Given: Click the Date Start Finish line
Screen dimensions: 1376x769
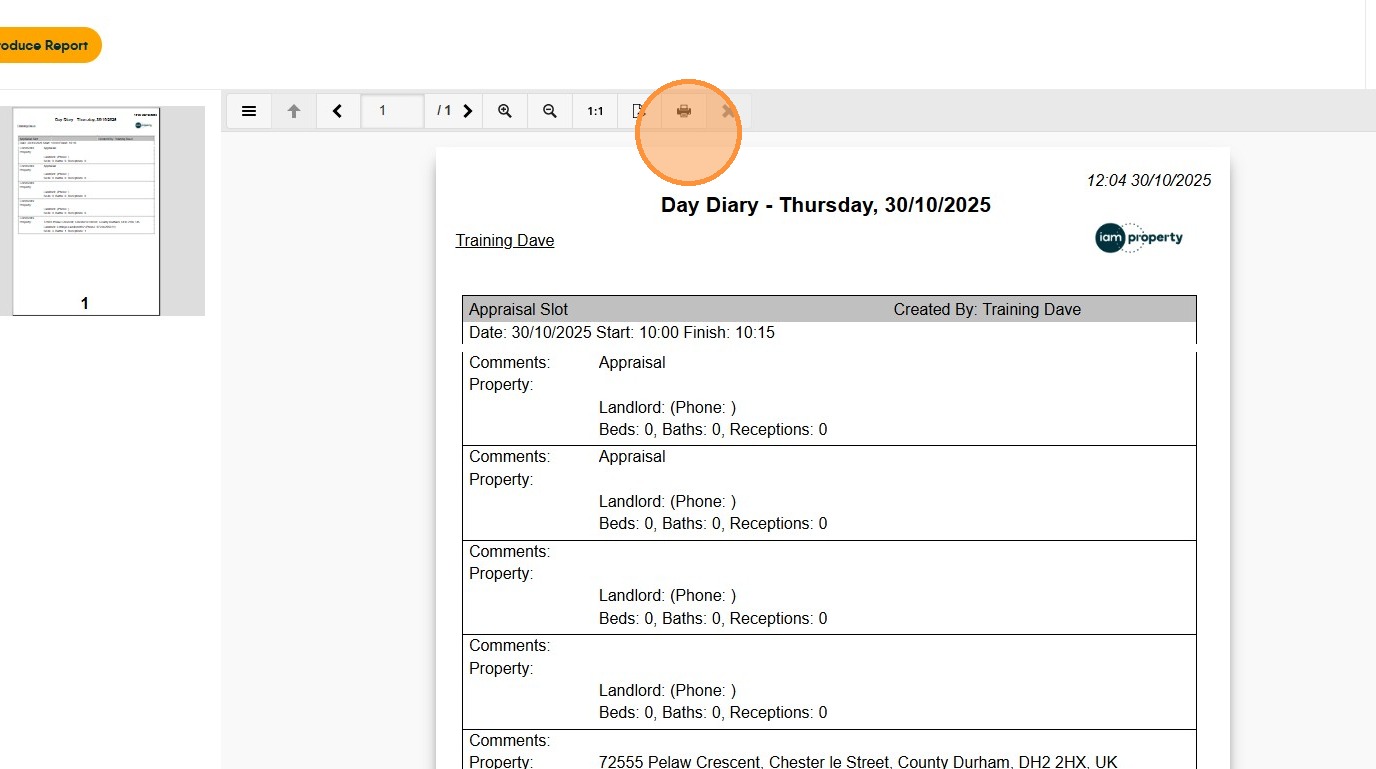Looking at the screenshot, I should [x=622, y=332].
